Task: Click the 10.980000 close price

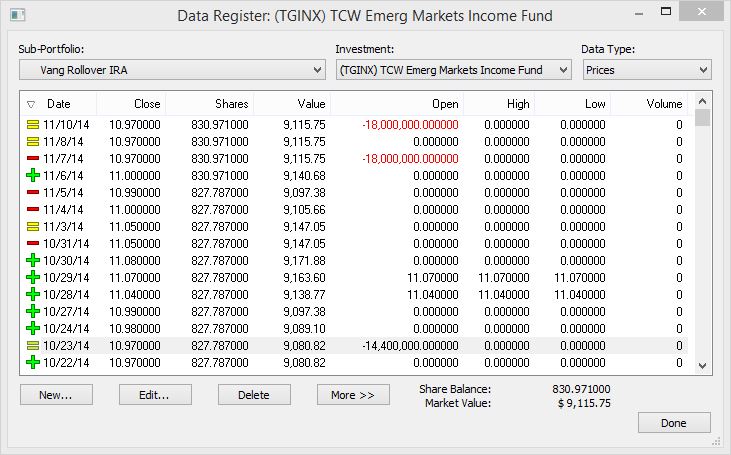Action: point(135,329)
